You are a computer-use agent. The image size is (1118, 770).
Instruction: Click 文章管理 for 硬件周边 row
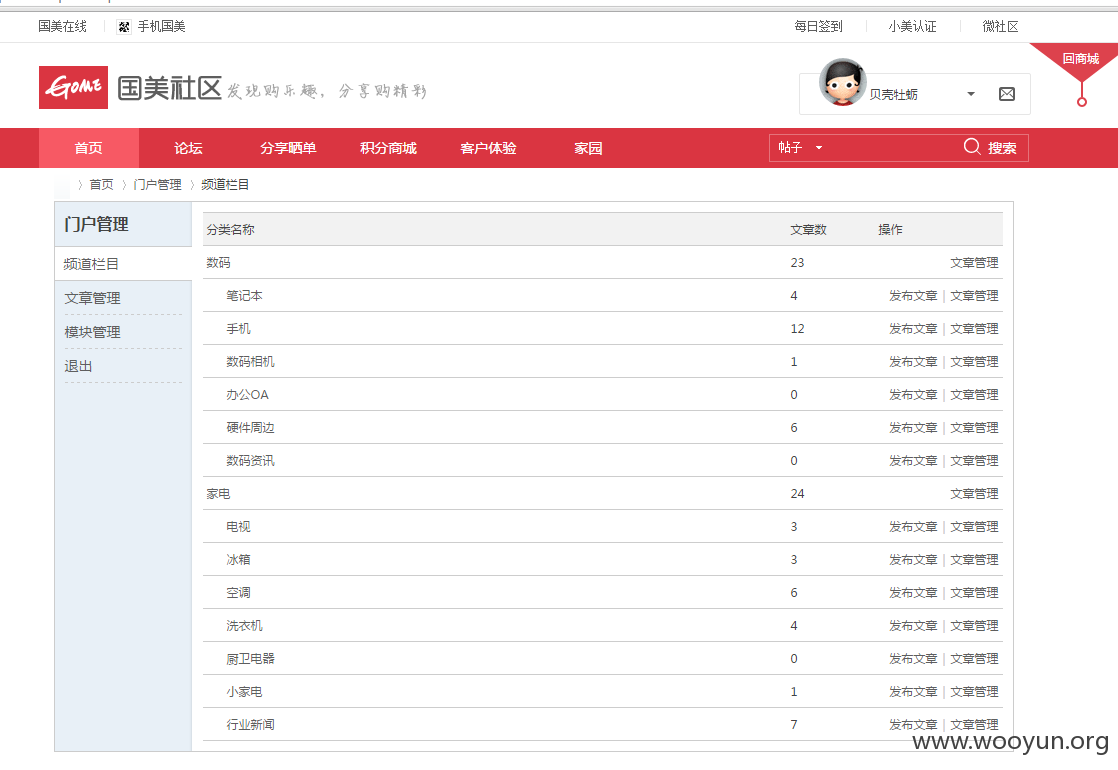tap(974, 428)
